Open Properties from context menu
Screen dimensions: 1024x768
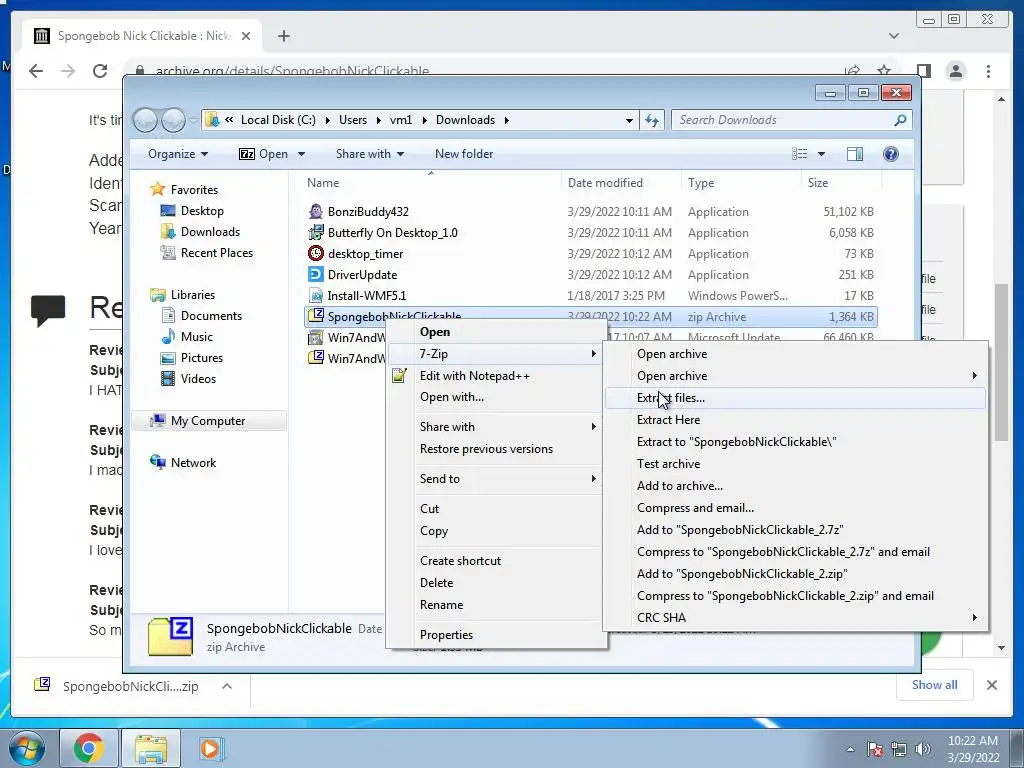pos(496,635)
